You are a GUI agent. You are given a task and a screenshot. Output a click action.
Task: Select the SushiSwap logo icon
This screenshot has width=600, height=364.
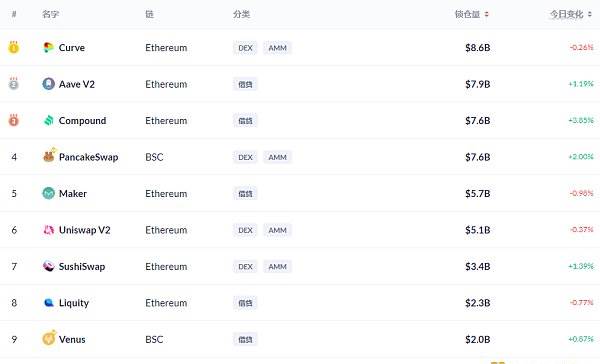click(48, 266)
